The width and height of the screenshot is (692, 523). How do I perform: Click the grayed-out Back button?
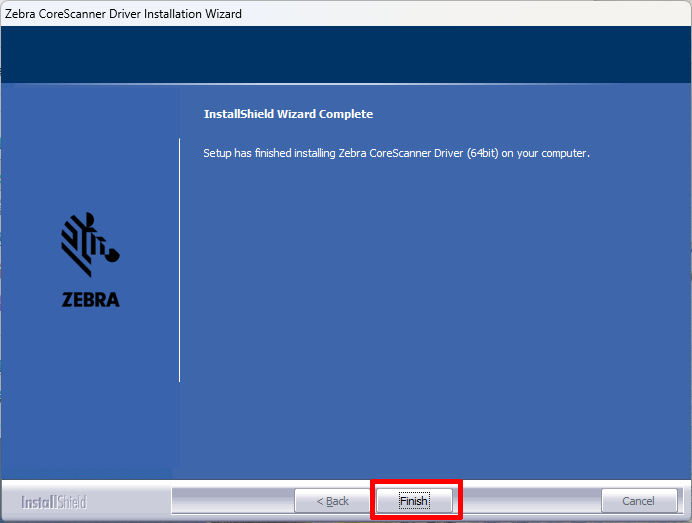pos(333,501)
